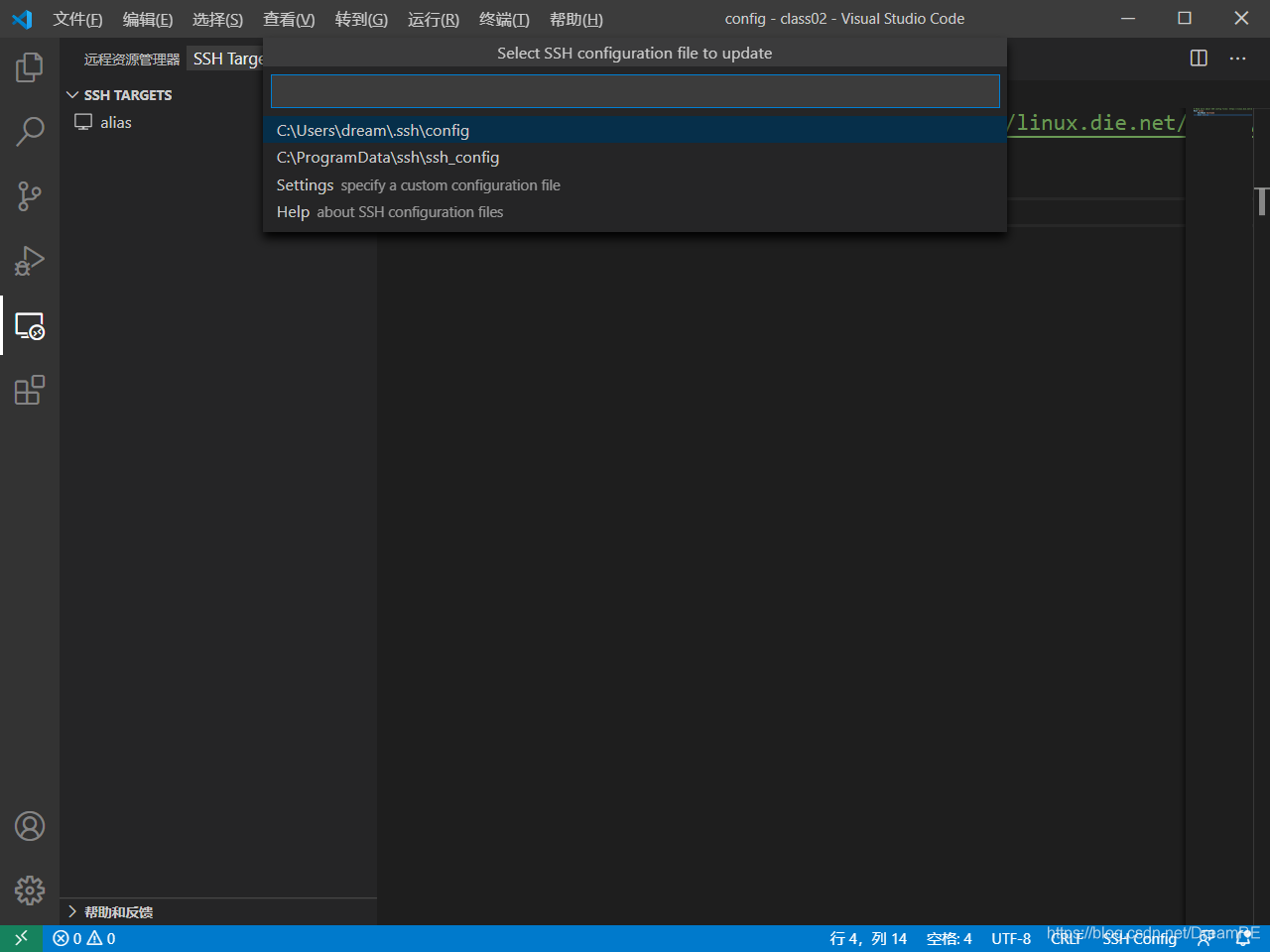The width and height of the screenshot is (1270, 952).
Task: Select the Remote Explorer activity icon
Action: pyautogui.click(x=30, y=325)
